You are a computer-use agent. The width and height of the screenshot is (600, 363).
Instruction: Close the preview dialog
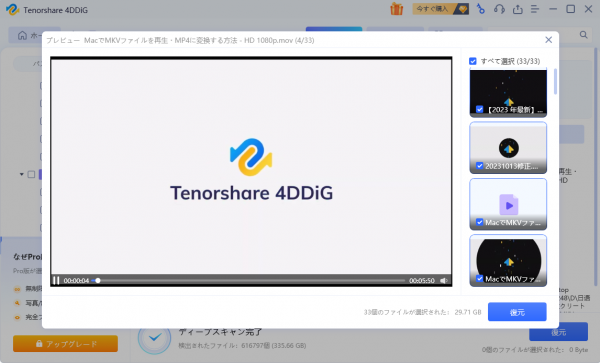(548, 40)
